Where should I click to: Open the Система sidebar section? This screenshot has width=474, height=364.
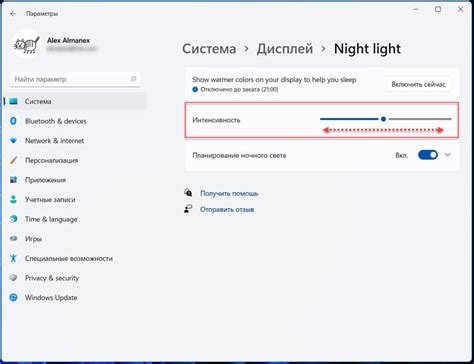75,101
